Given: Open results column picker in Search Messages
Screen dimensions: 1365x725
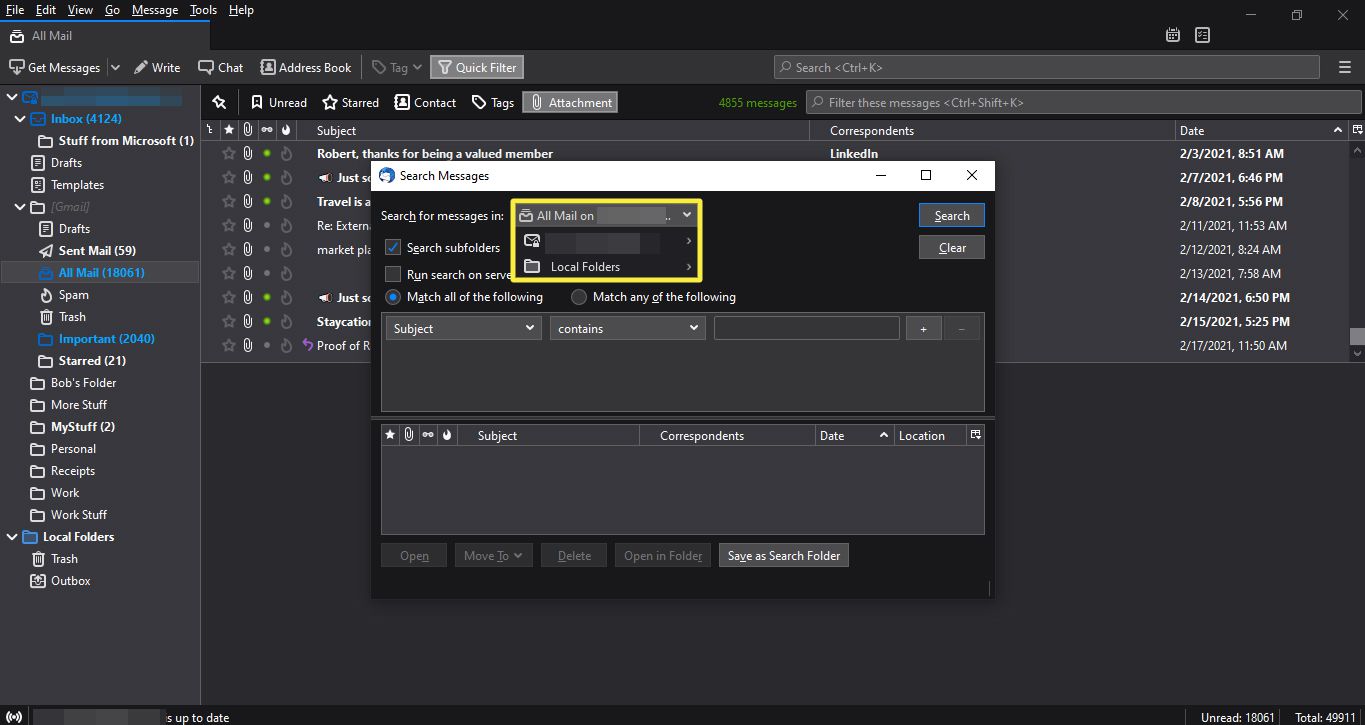Looking at the screenshot, I should coord(976,435).
